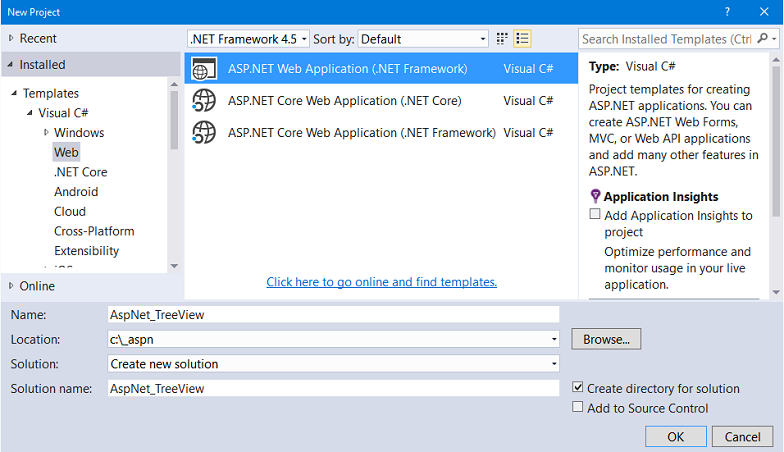Viewport: 784px width, 452px height.
Task: Click the project Name input field
Action: [334, 314]
